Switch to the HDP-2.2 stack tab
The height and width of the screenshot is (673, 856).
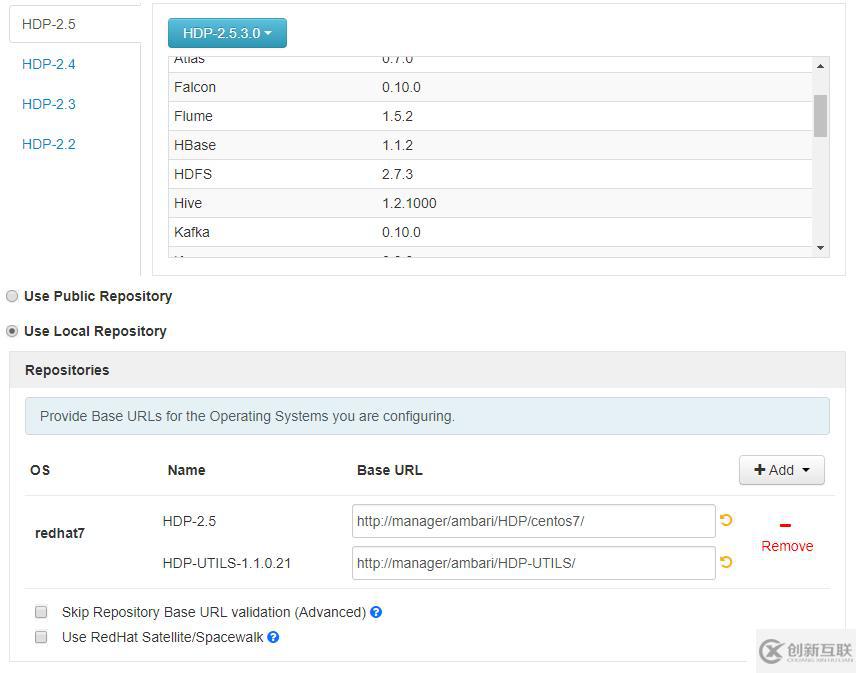coord(49,144)
